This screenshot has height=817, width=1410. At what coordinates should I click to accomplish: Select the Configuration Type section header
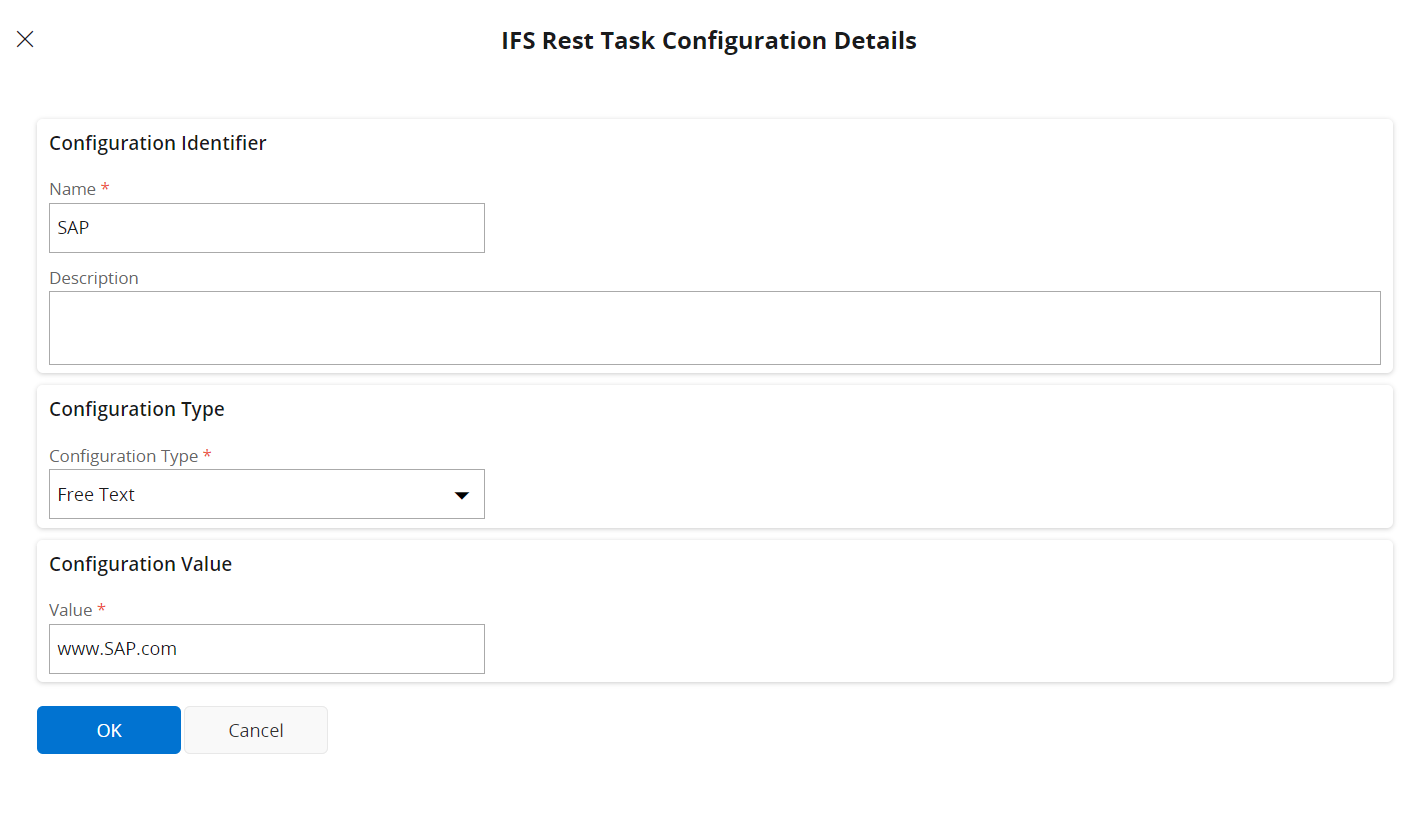(x=137, y=409)
